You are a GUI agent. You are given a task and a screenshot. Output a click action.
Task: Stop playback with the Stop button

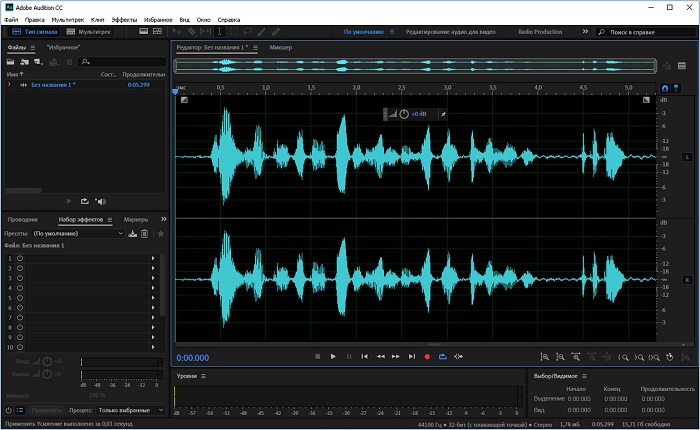click(x=318, y=356)
